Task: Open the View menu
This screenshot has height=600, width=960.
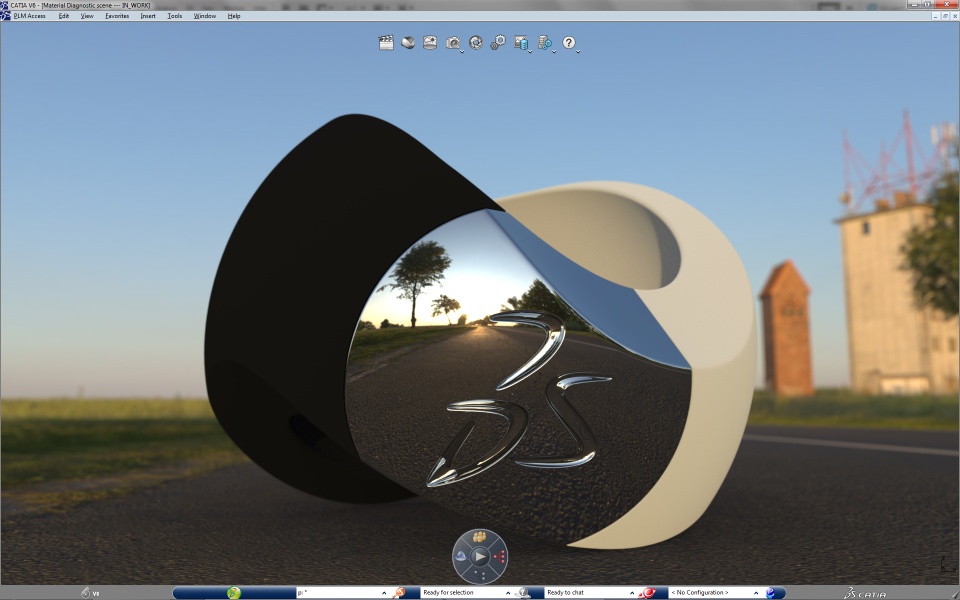Action: point(87,16)
